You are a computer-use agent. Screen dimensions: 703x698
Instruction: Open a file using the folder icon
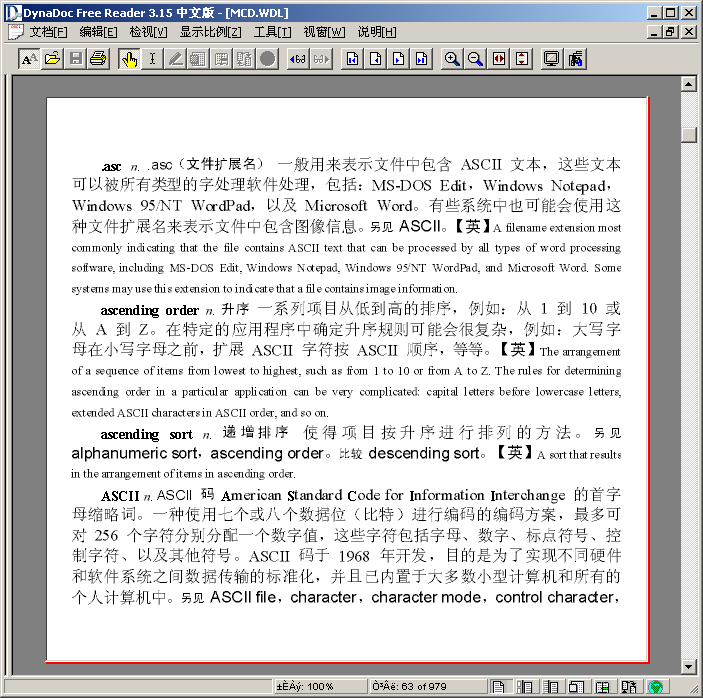click(52, 59)
